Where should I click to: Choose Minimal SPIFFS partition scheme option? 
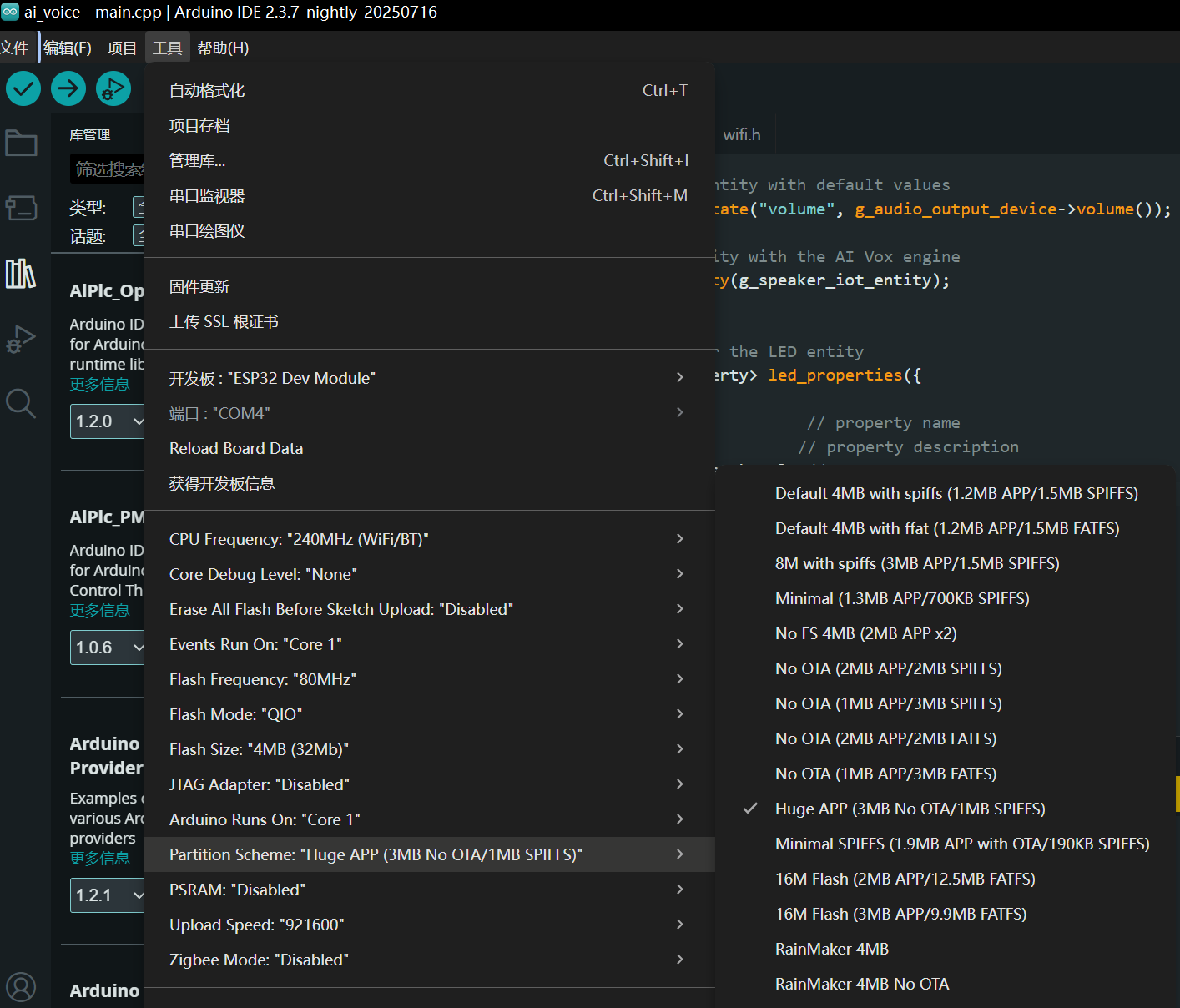(x=961, y=844)
